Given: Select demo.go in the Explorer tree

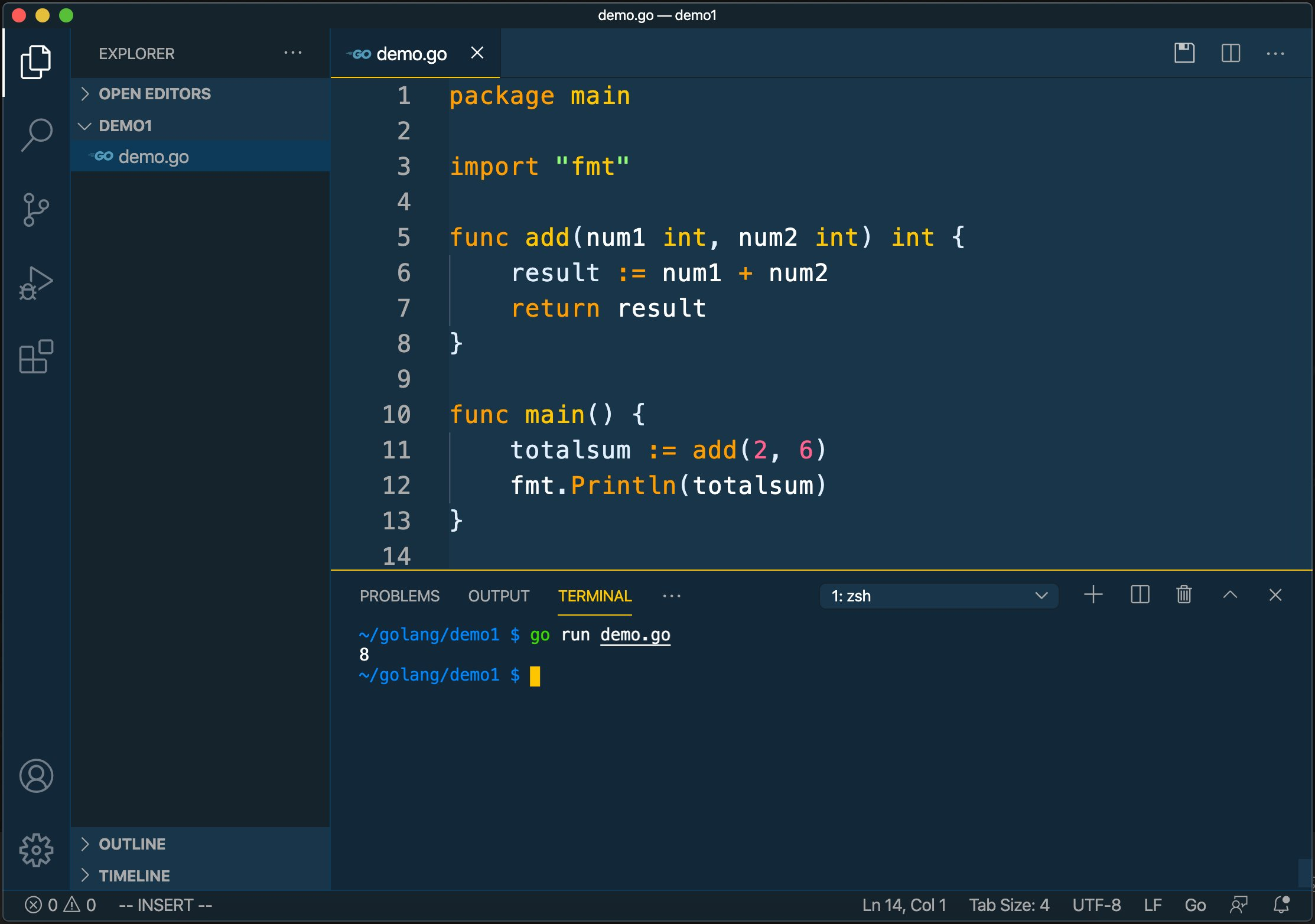Looking at the screenshot, I should (154, 157).
